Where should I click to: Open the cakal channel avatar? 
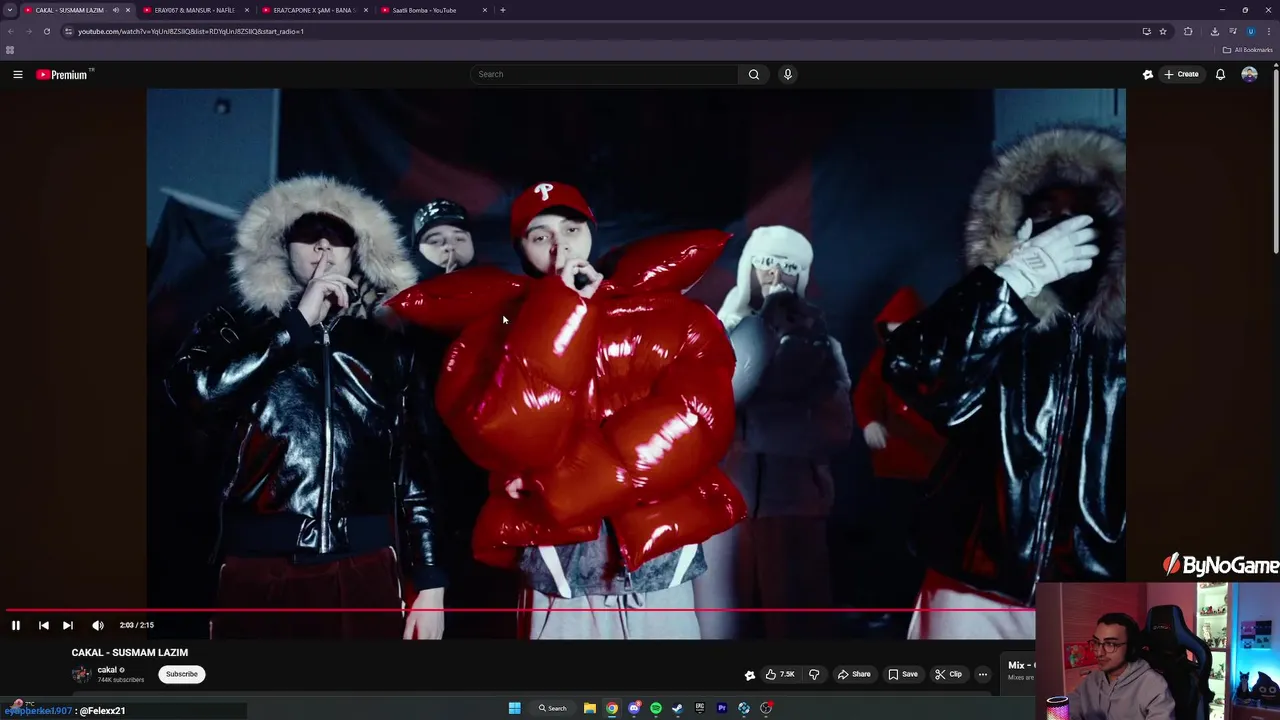81,674
